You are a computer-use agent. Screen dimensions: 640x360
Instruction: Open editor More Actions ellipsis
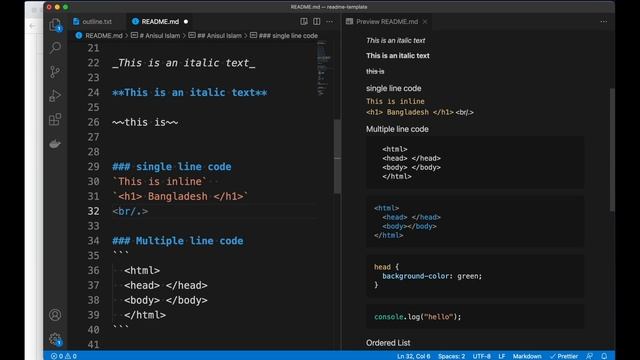point(329,21)
